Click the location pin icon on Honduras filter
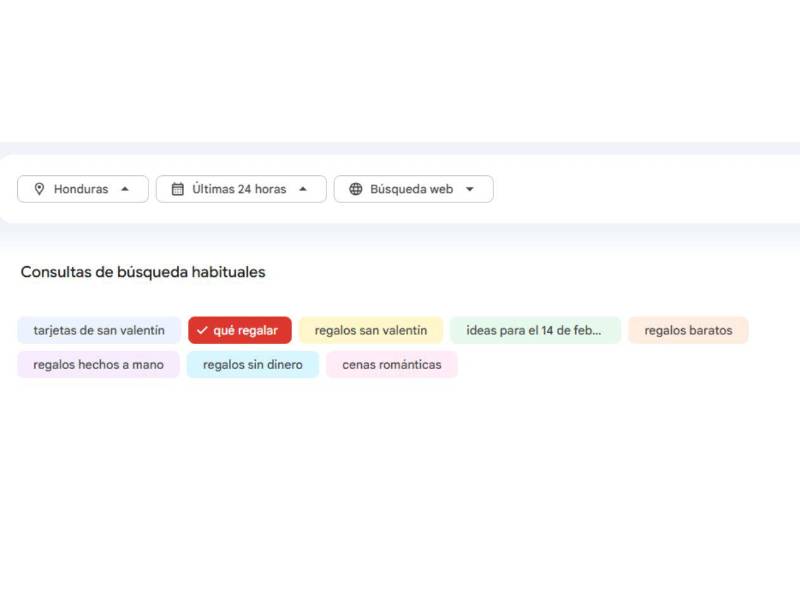Viewport: 800px width, 600px height. tap(40, 189)
